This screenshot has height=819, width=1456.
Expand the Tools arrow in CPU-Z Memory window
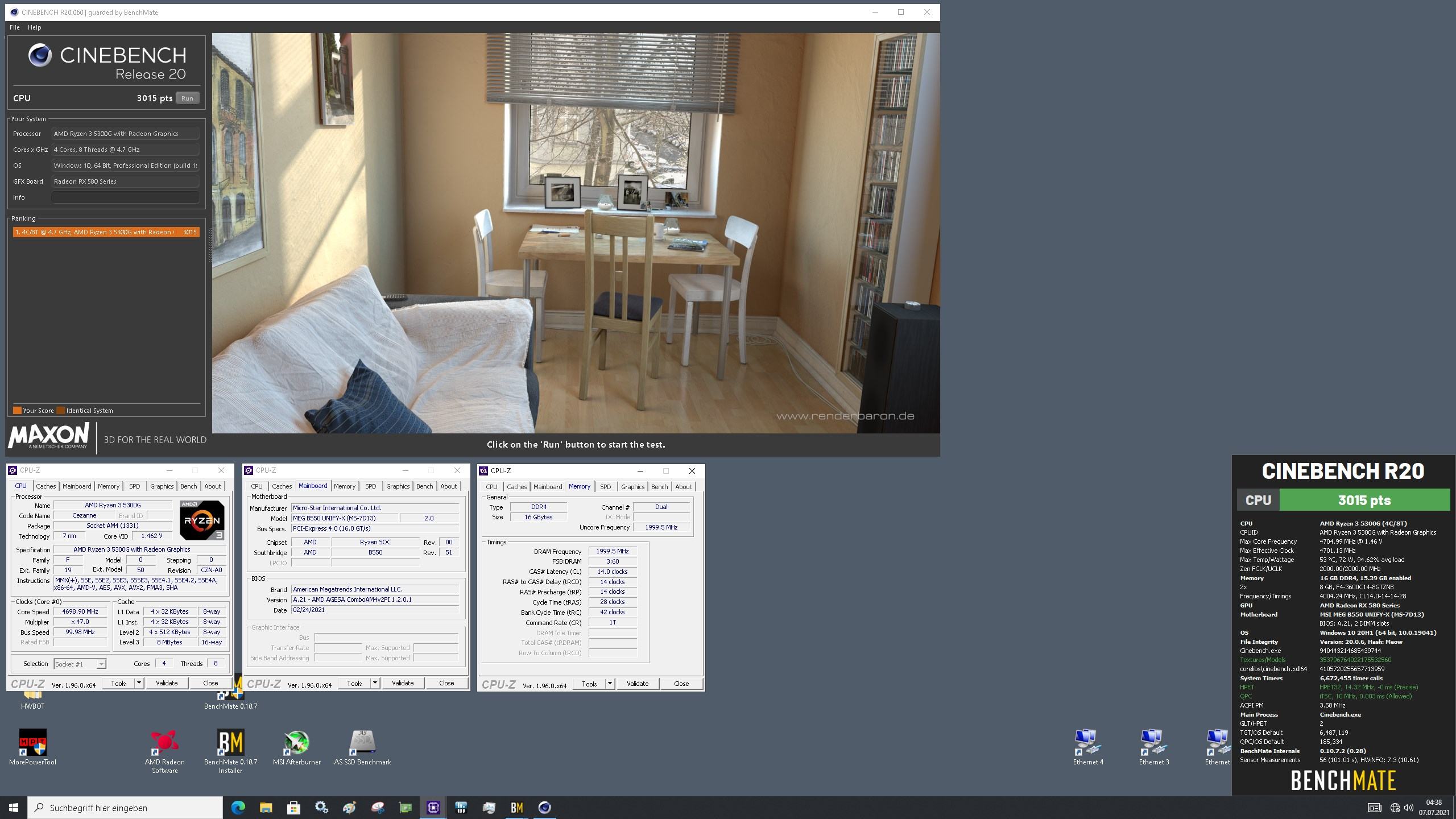(x=610, y=684)
